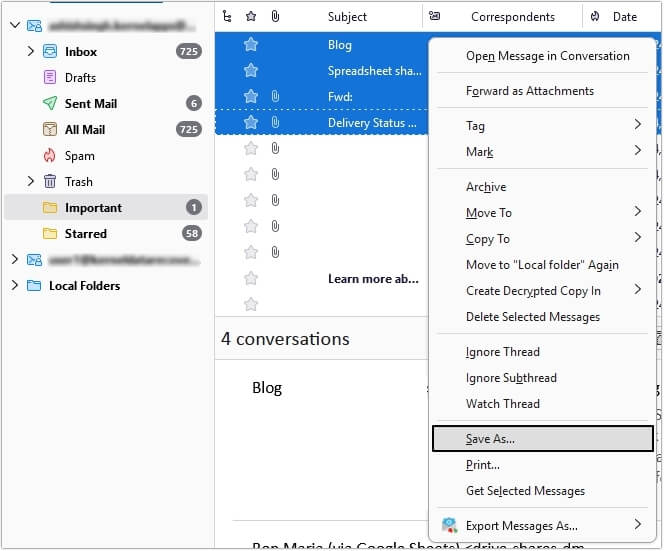664x551 pixels.
Task: Click the Starred 58 unread badge
Action: click(x=191, y=233)
